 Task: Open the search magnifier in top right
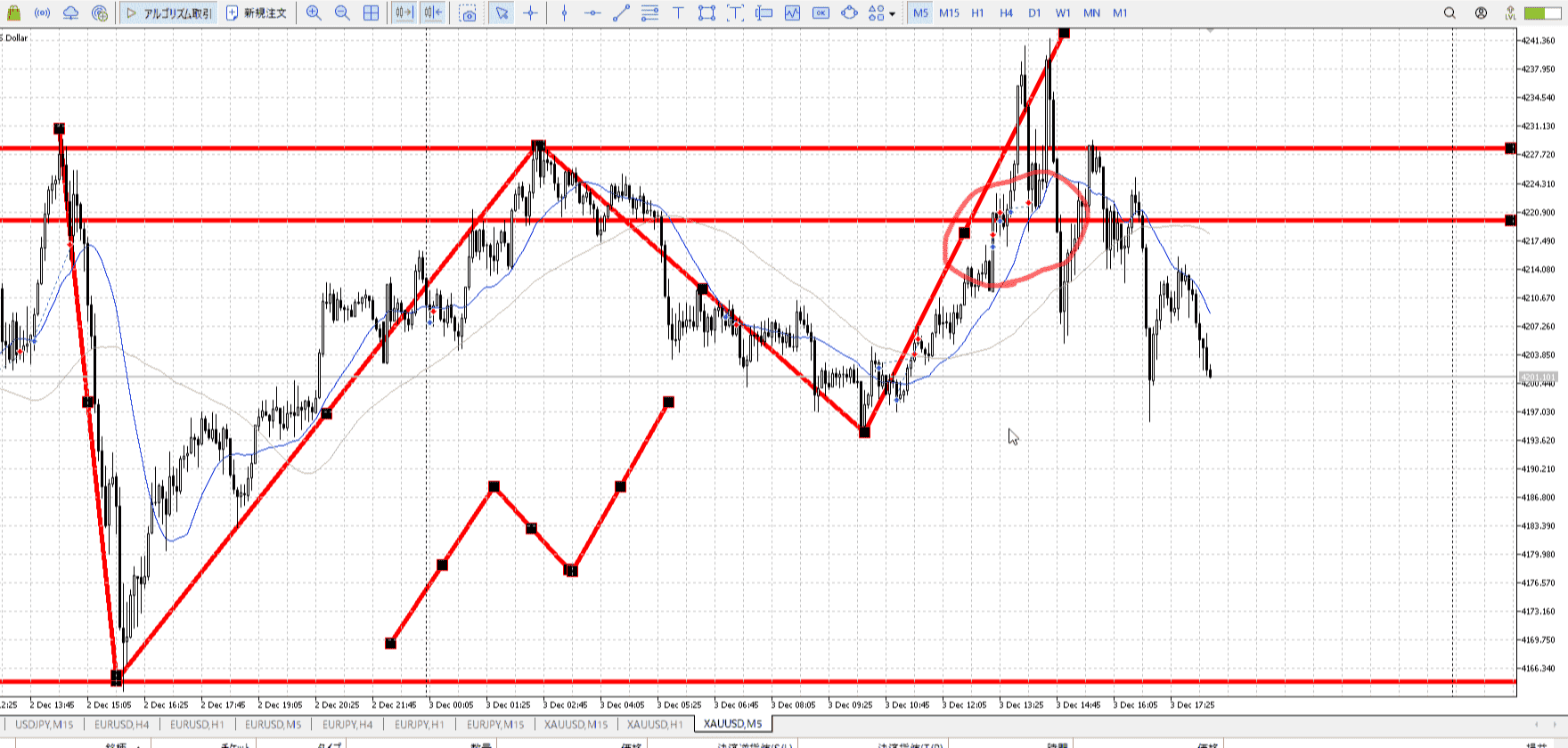1450,13
